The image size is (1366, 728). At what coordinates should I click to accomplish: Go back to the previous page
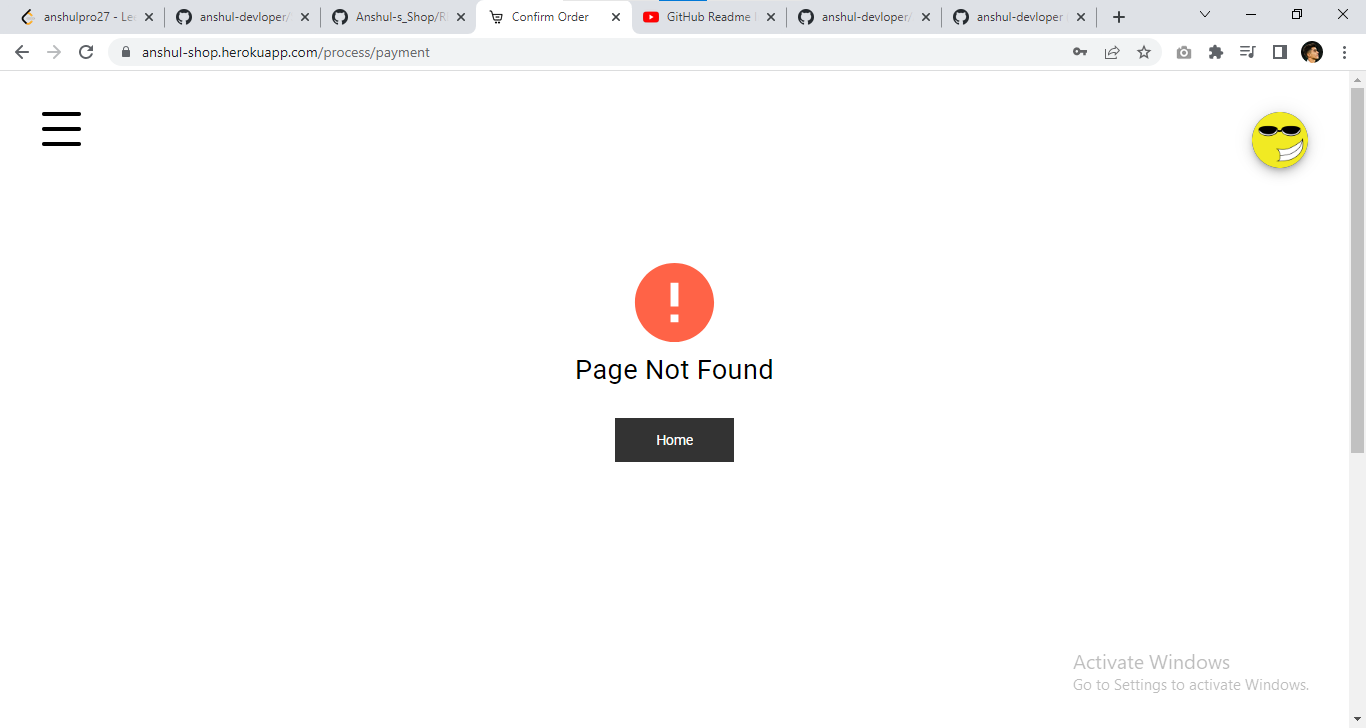pos(22,52)
